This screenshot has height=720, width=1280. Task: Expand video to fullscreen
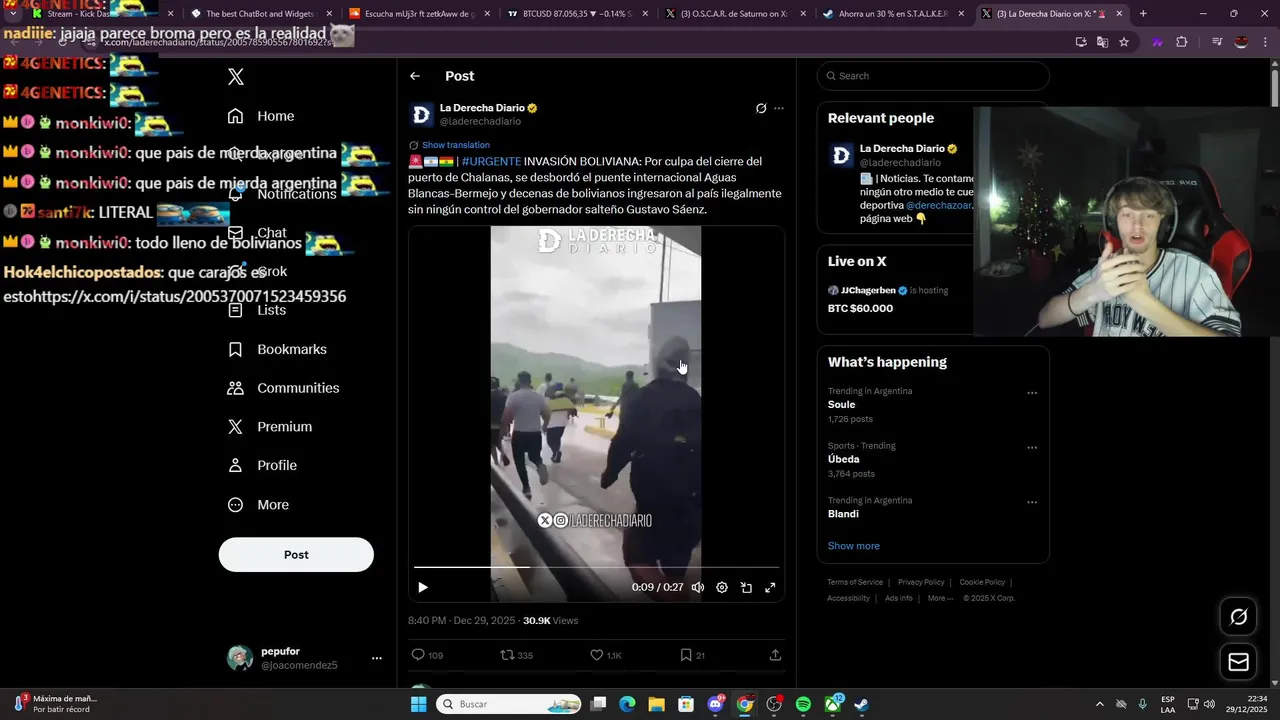pyautogui.click(x=770, y=588)
